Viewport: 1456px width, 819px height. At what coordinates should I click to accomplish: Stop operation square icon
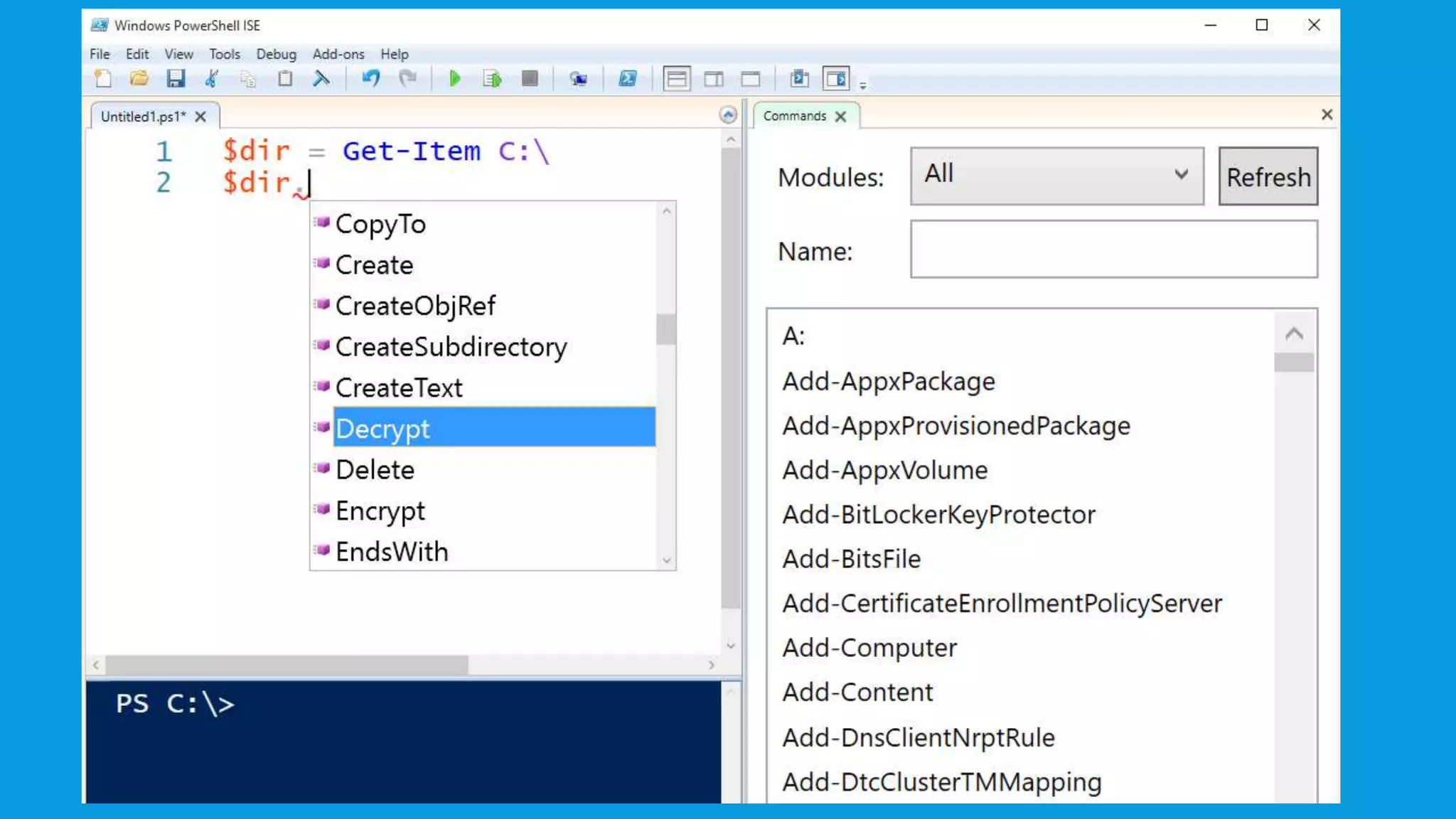[530, 79]
